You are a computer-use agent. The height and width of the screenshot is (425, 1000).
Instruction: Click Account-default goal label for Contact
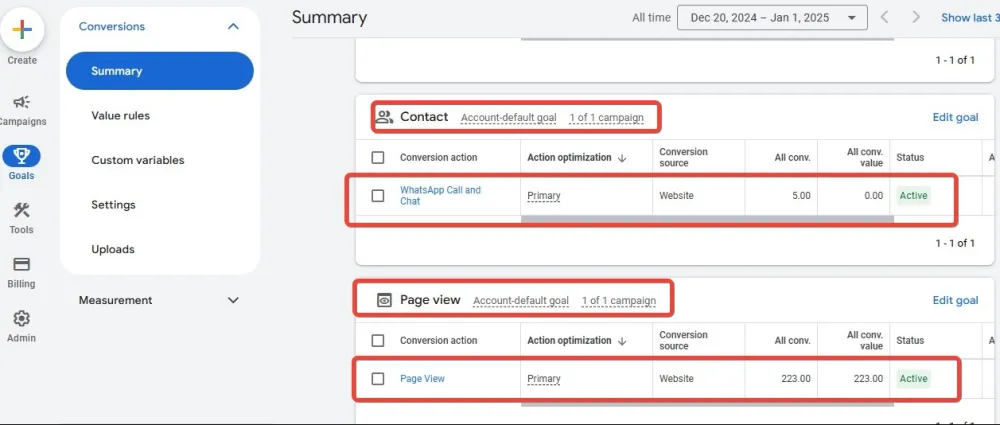[x=508, y=117]
